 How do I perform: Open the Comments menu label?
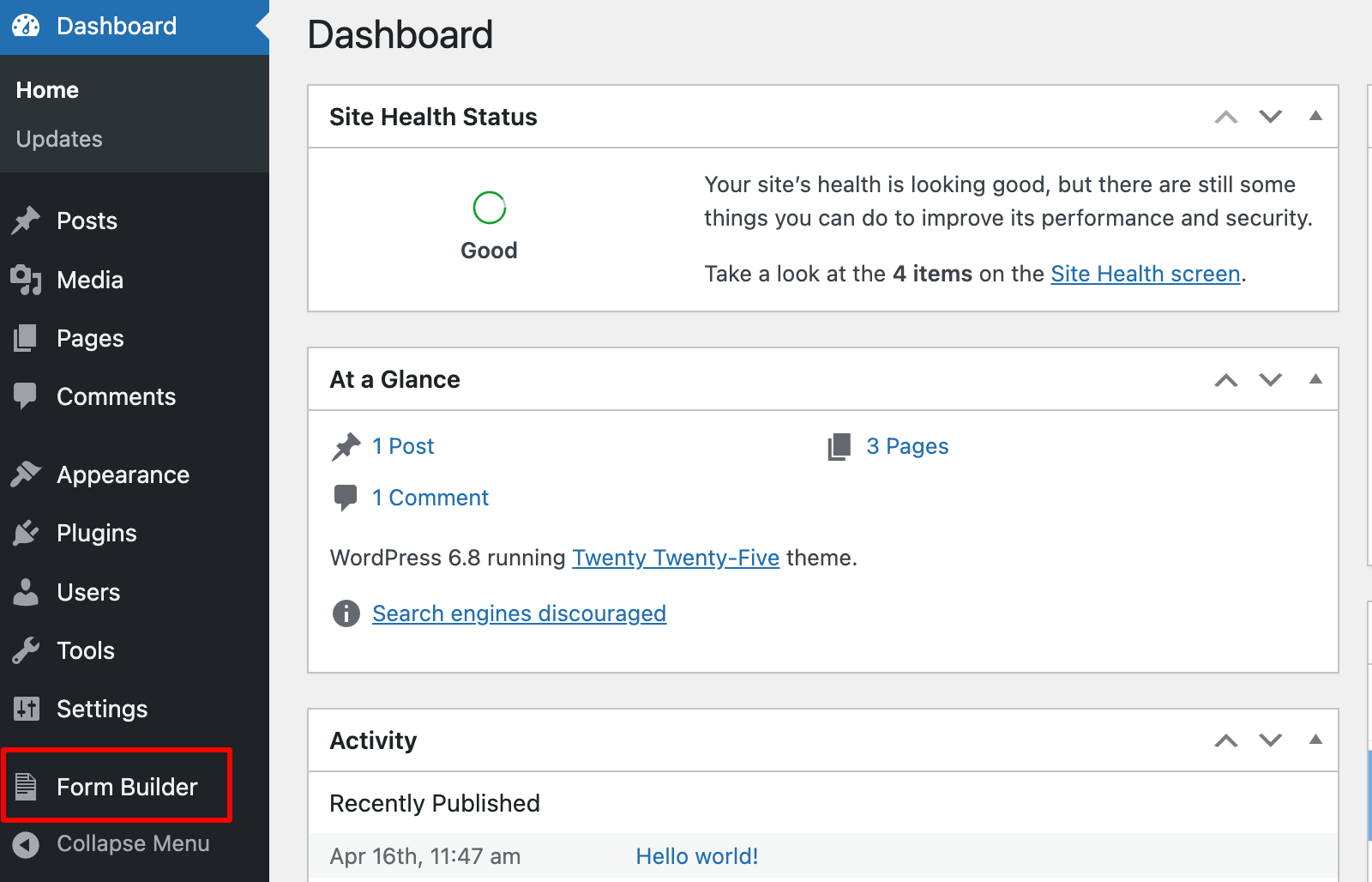[x=117, y=396]
